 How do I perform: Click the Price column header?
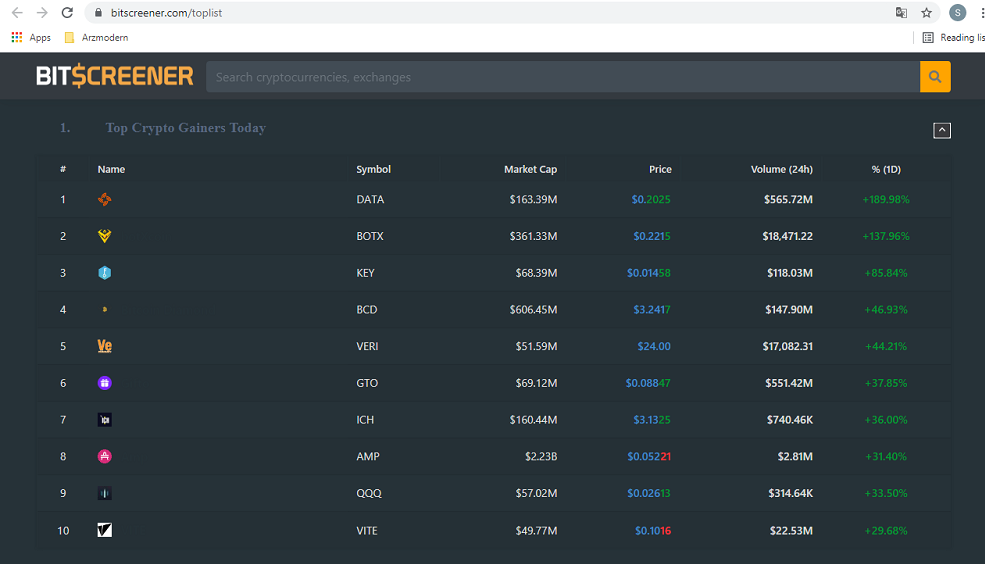point(659,169)
